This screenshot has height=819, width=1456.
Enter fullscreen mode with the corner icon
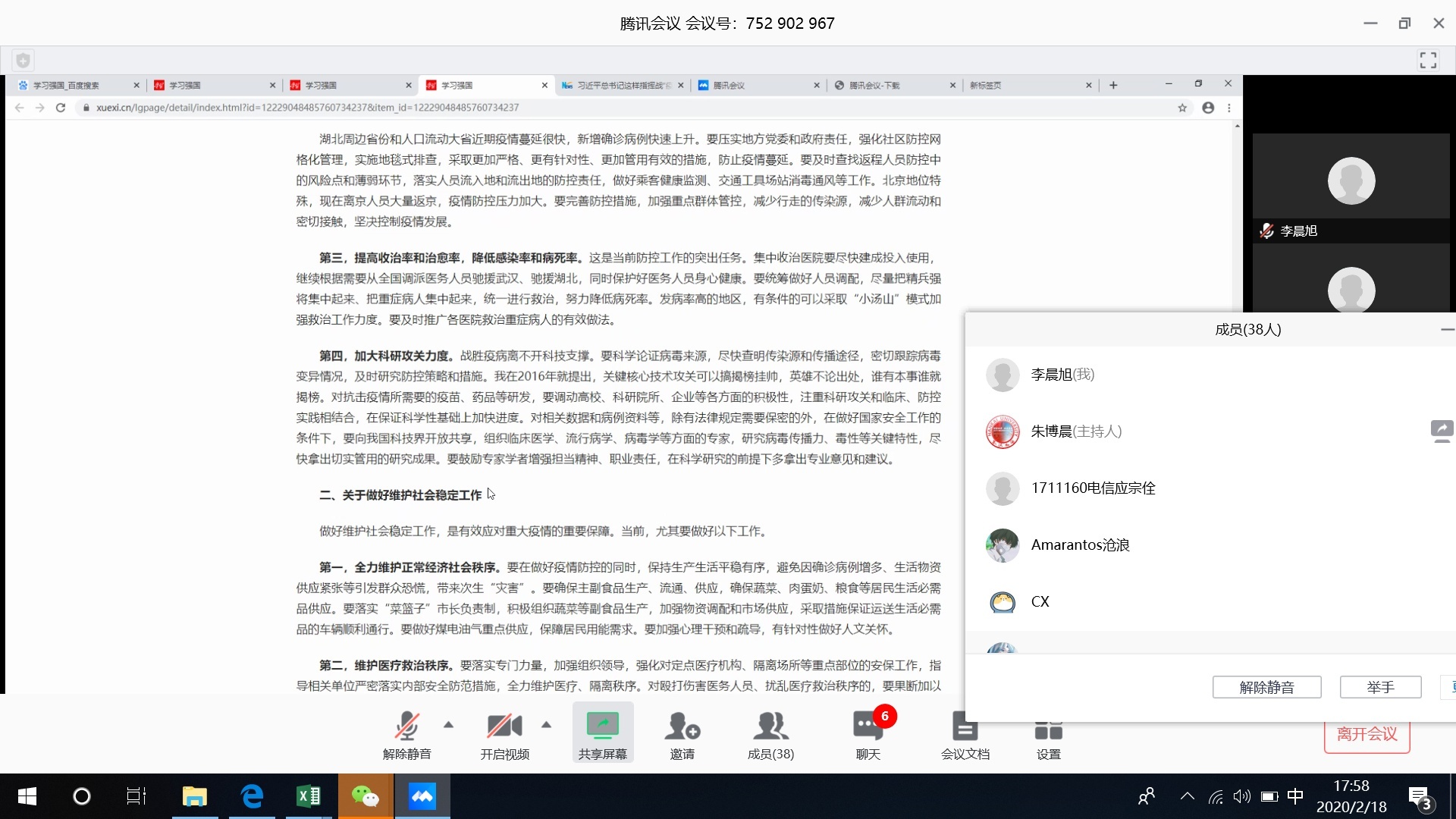point(1428,61)
